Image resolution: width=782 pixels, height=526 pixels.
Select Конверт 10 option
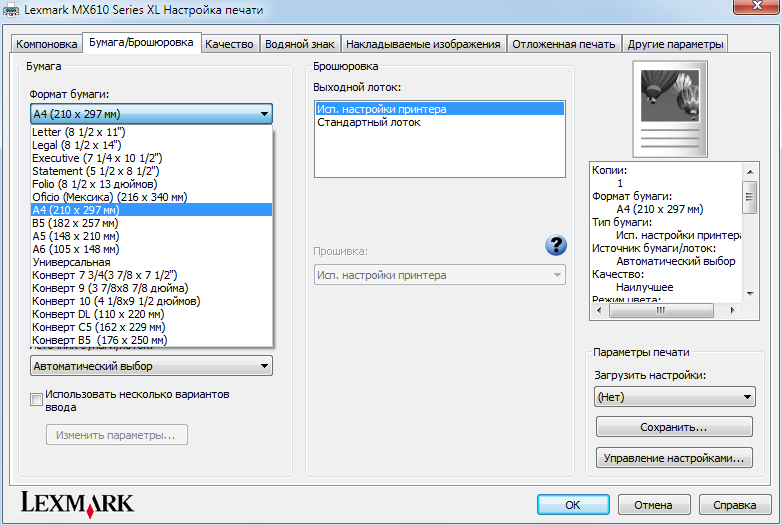tap(152, 301)
